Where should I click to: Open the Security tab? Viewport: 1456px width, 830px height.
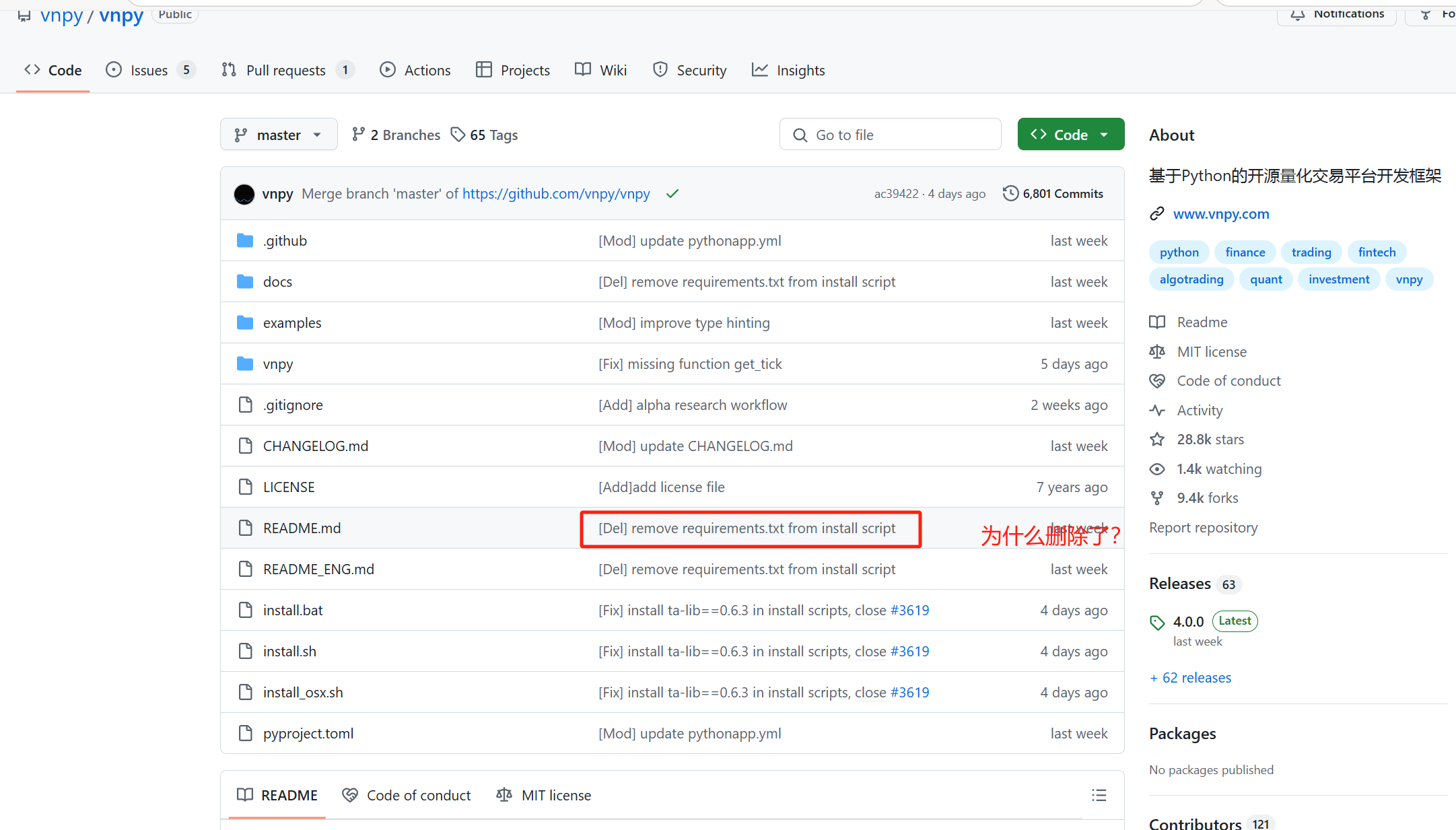690,70
